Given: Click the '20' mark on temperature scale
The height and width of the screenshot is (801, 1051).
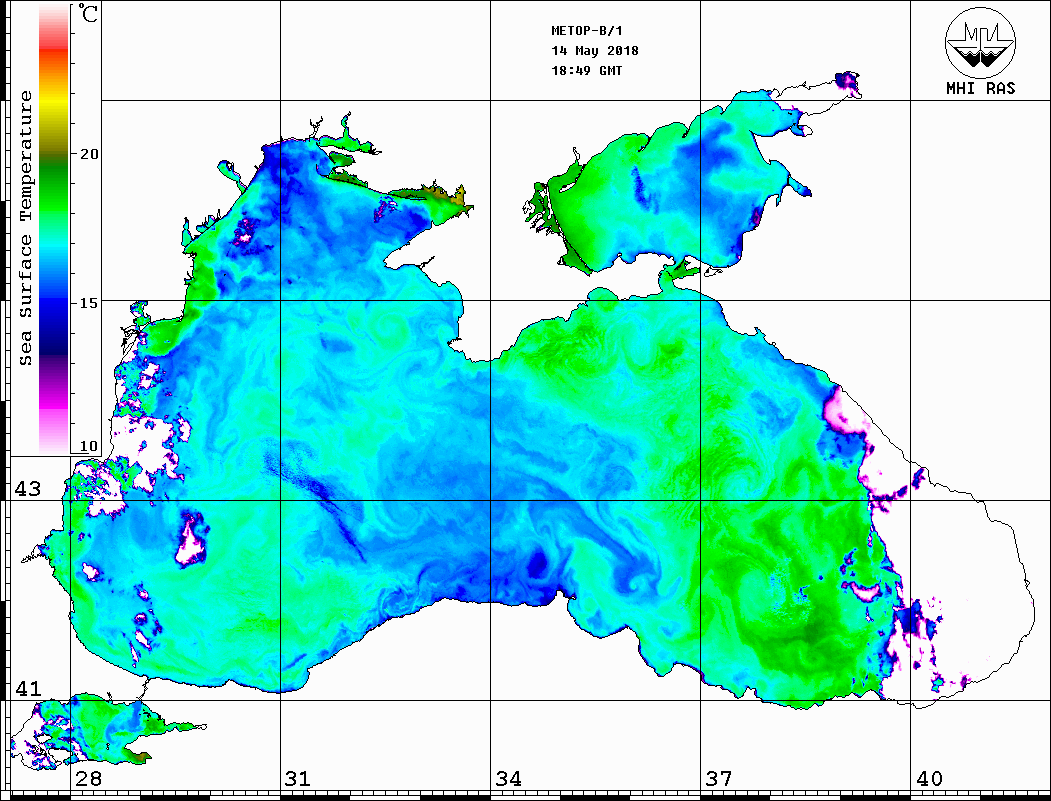Looking at the screenshot, I should pos(88,154).
